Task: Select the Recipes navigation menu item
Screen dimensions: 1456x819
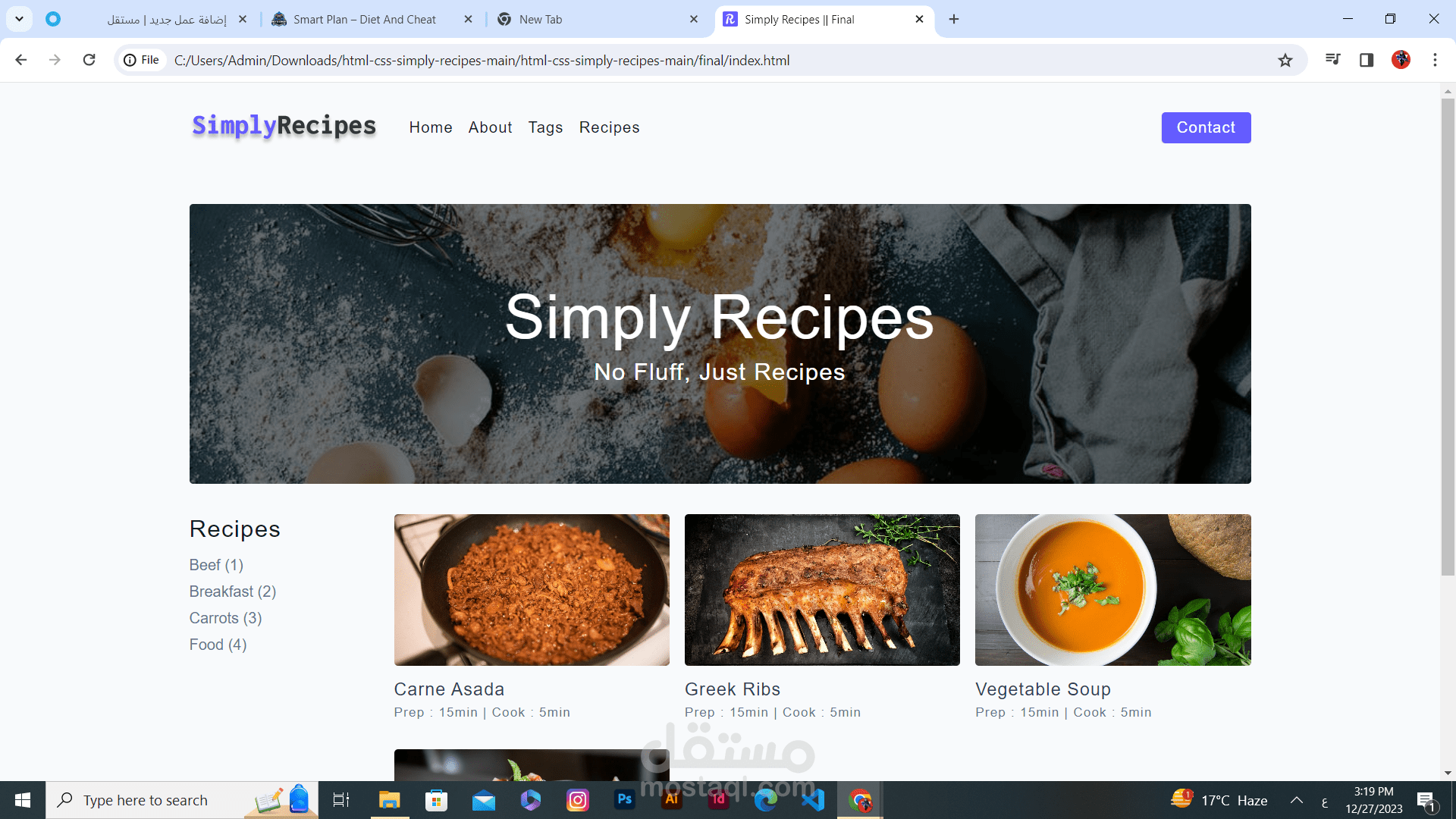Action: click(609, 127)
